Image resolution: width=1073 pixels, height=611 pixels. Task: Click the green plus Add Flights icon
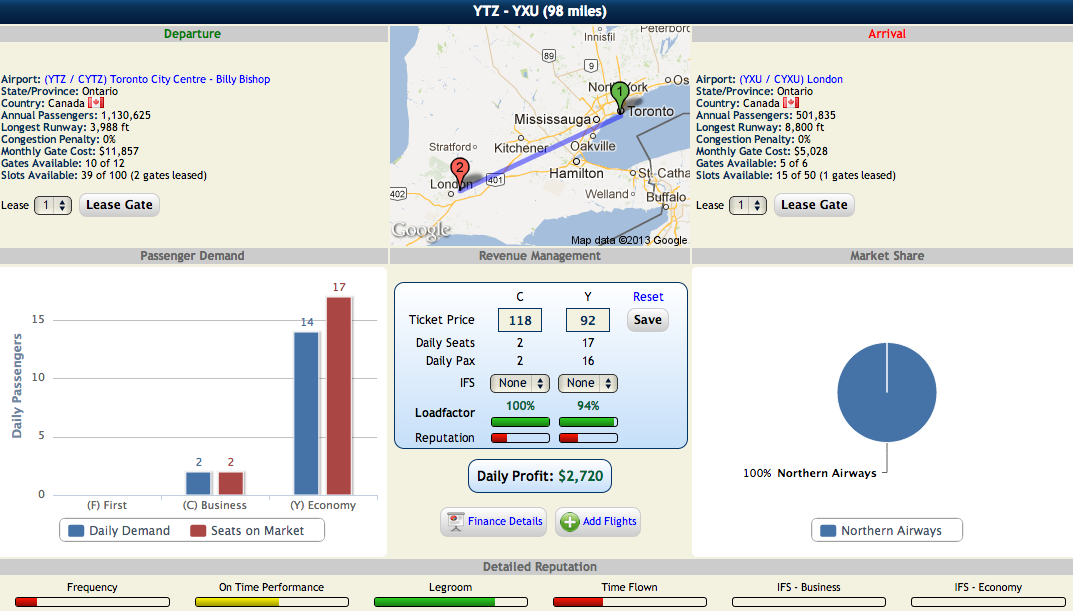[569, 522]
